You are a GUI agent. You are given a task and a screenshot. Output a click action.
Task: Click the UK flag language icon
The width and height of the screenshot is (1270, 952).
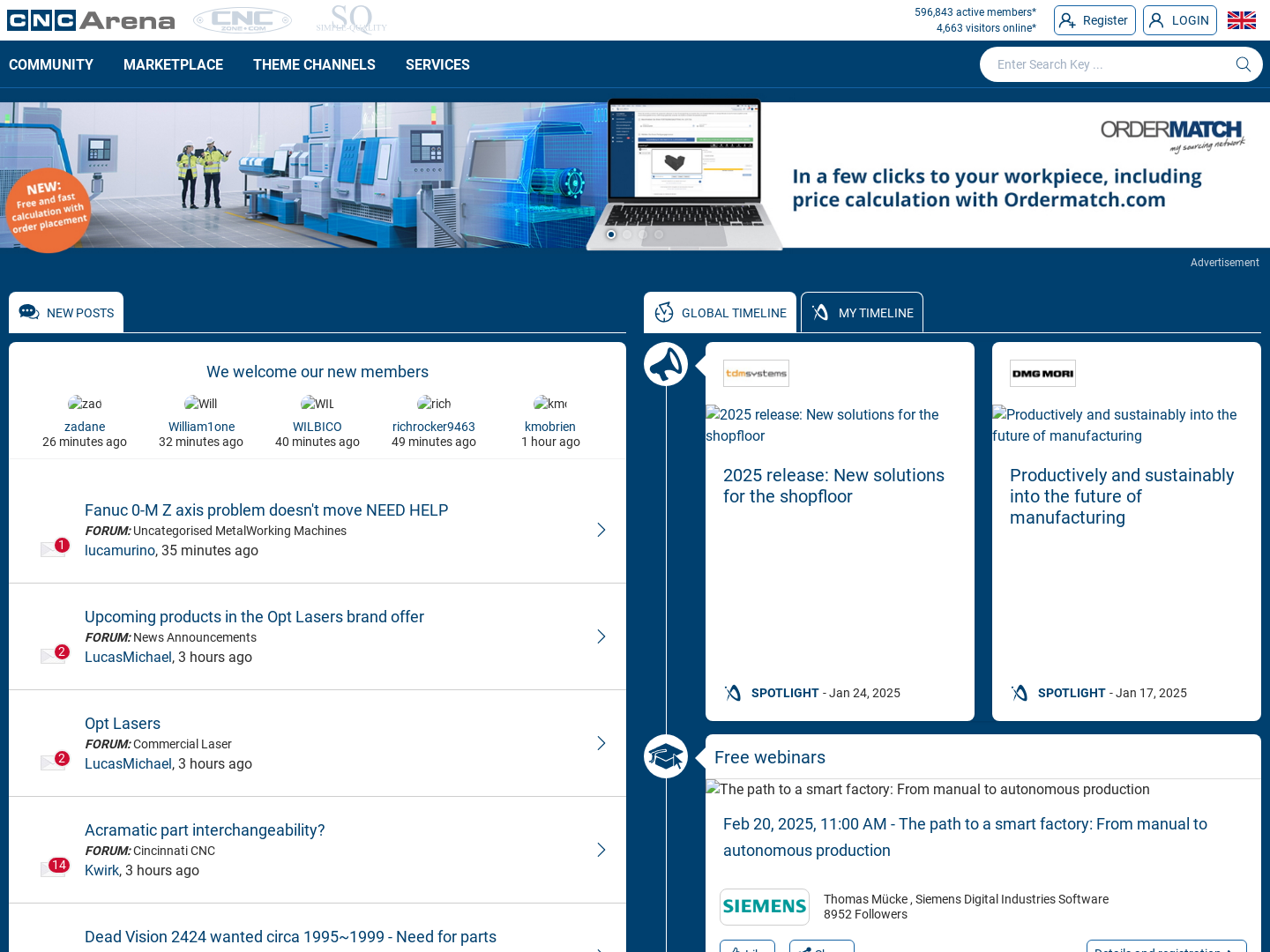pyautogui.click(x=1242, y=20)
